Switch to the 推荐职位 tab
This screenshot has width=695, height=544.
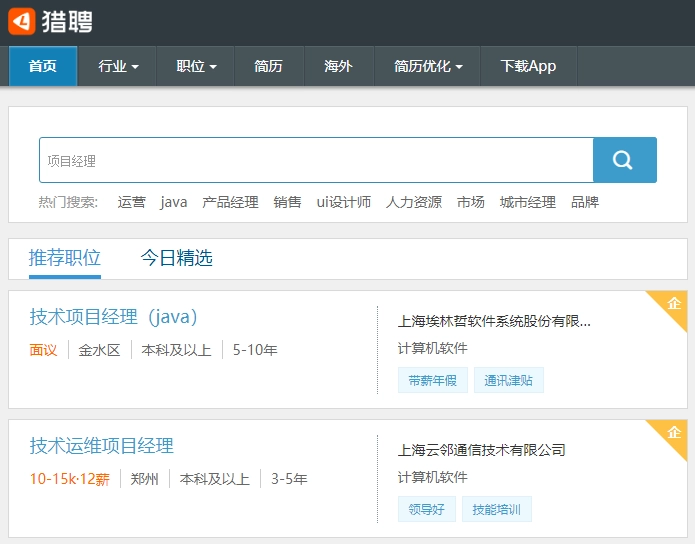point(65,258)
